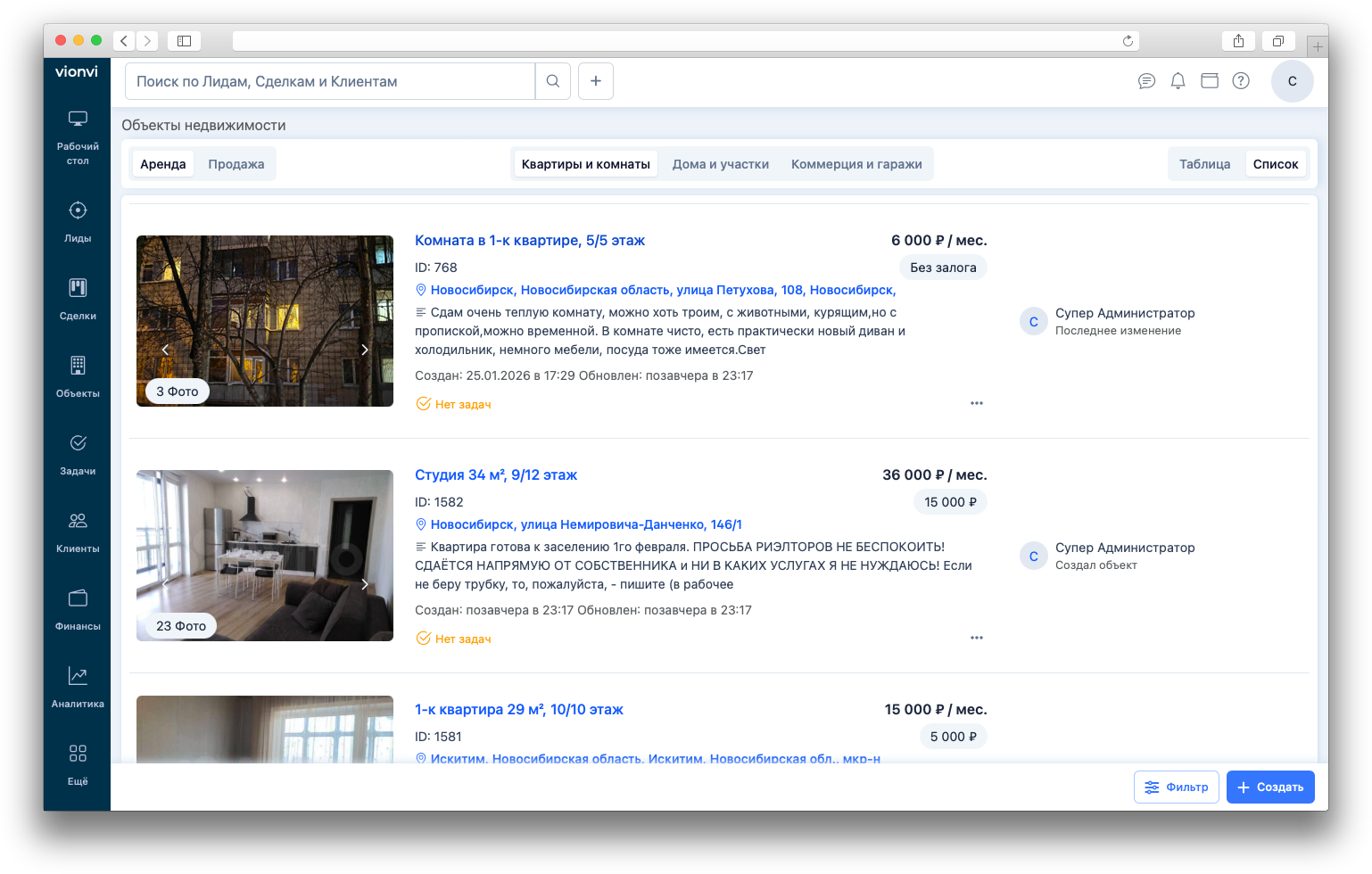Open Finances (Финансы) in sidebar

[78, 608]
